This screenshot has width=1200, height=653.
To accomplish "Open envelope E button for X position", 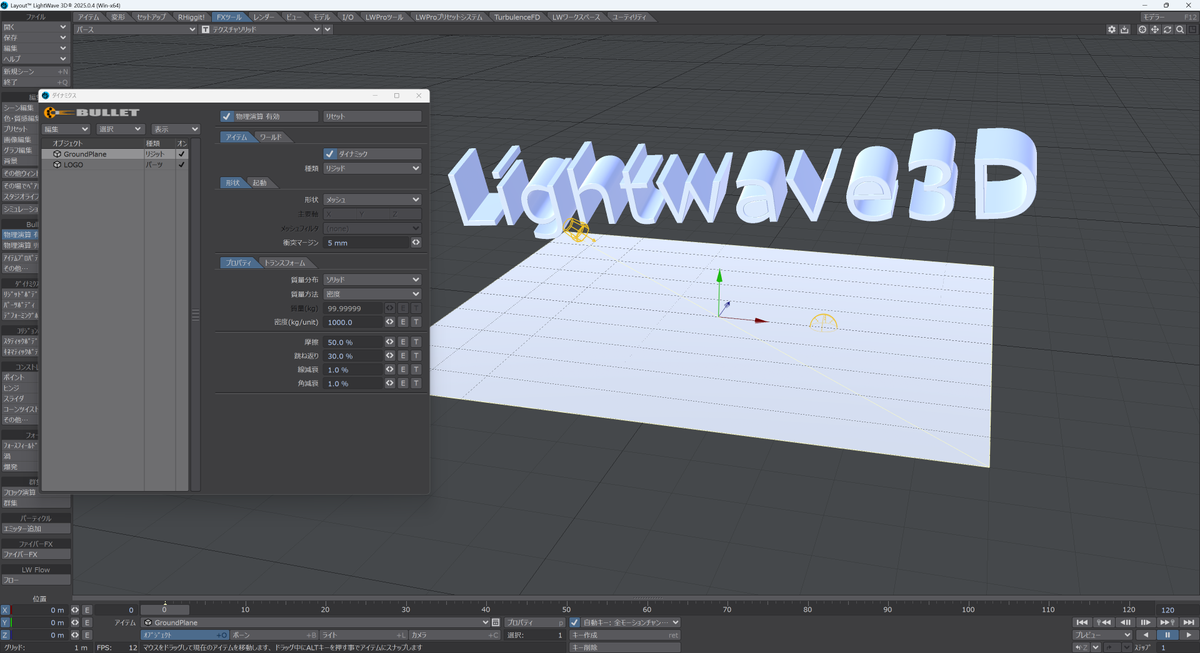I will (86, 610).
